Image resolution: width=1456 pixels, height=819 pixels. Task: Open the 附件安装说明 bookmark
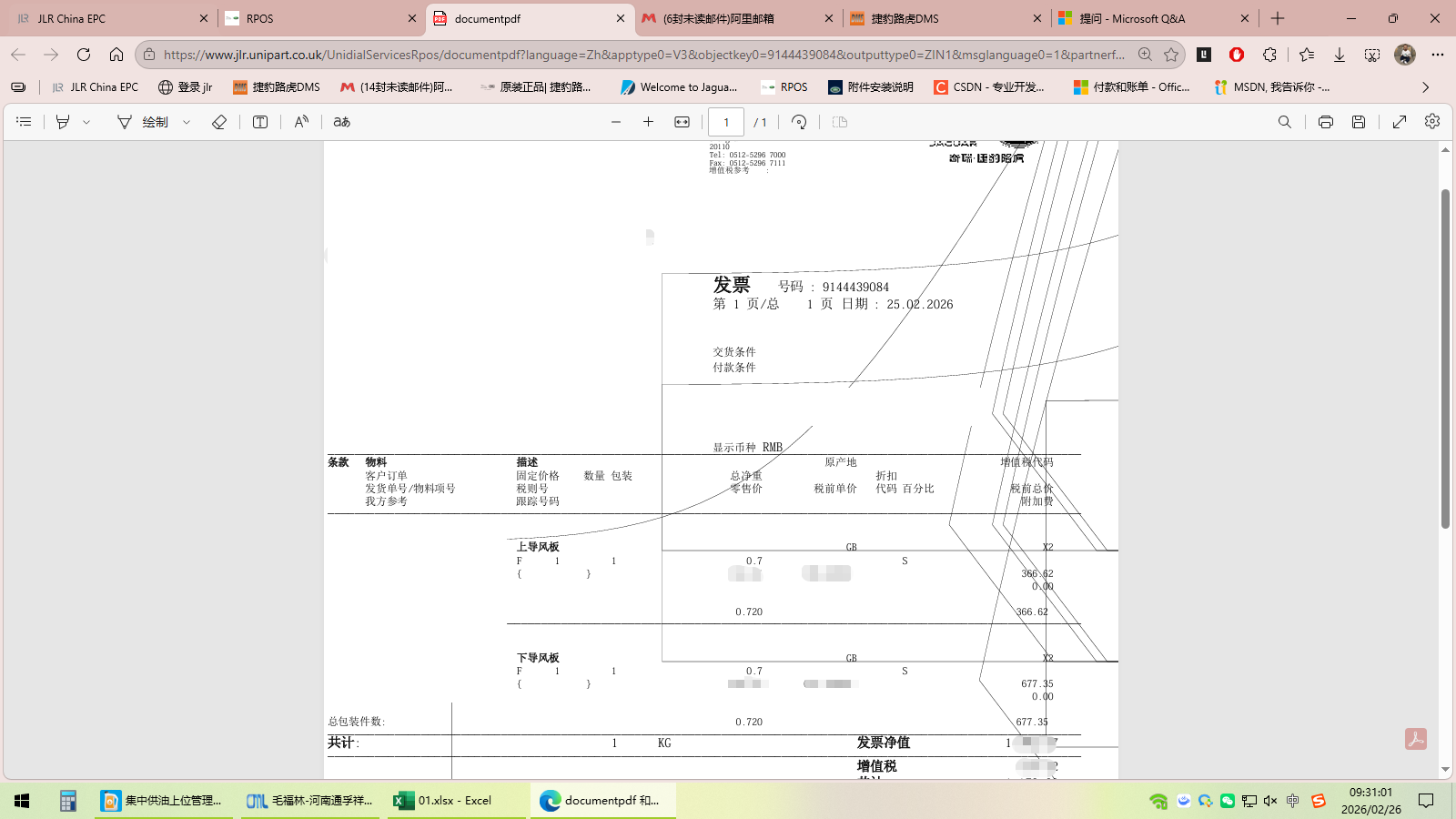(x=870, y=87)
